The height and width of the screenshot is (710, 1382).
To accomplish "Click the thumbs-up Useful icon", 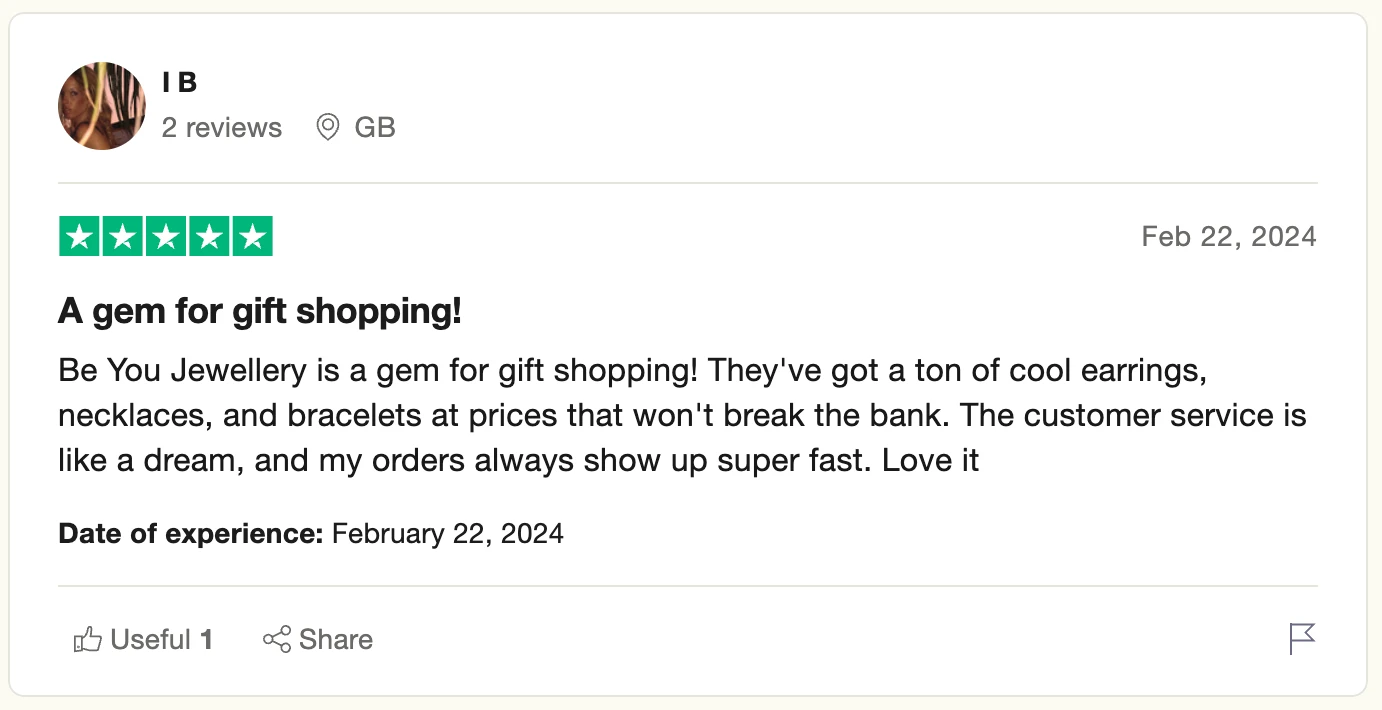I will (88, 640).
